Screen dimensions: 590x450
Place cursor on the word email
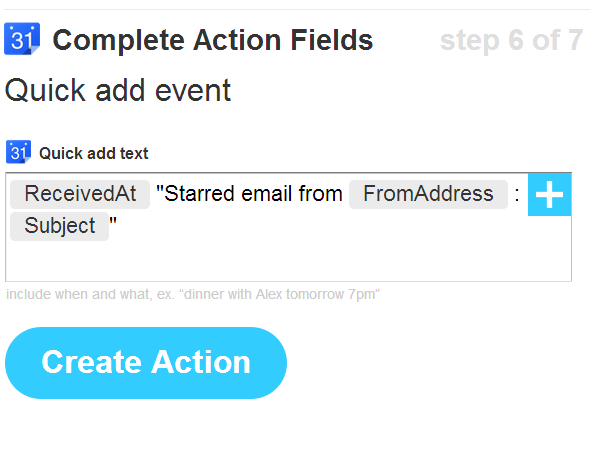267,194
